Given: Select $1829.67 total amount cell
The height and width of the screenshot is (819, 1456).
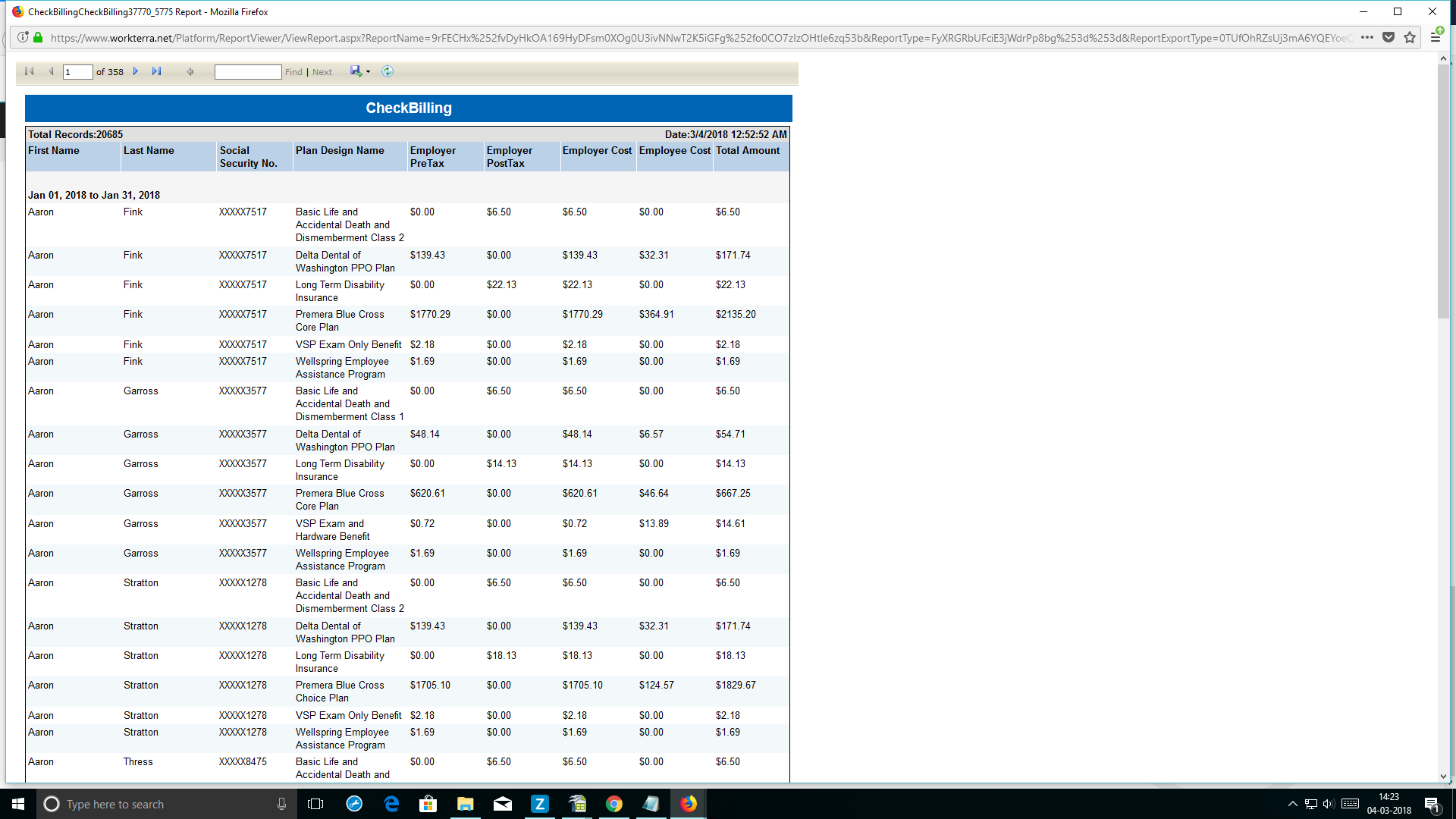Looking at the screenshot, I should [736, 685].
